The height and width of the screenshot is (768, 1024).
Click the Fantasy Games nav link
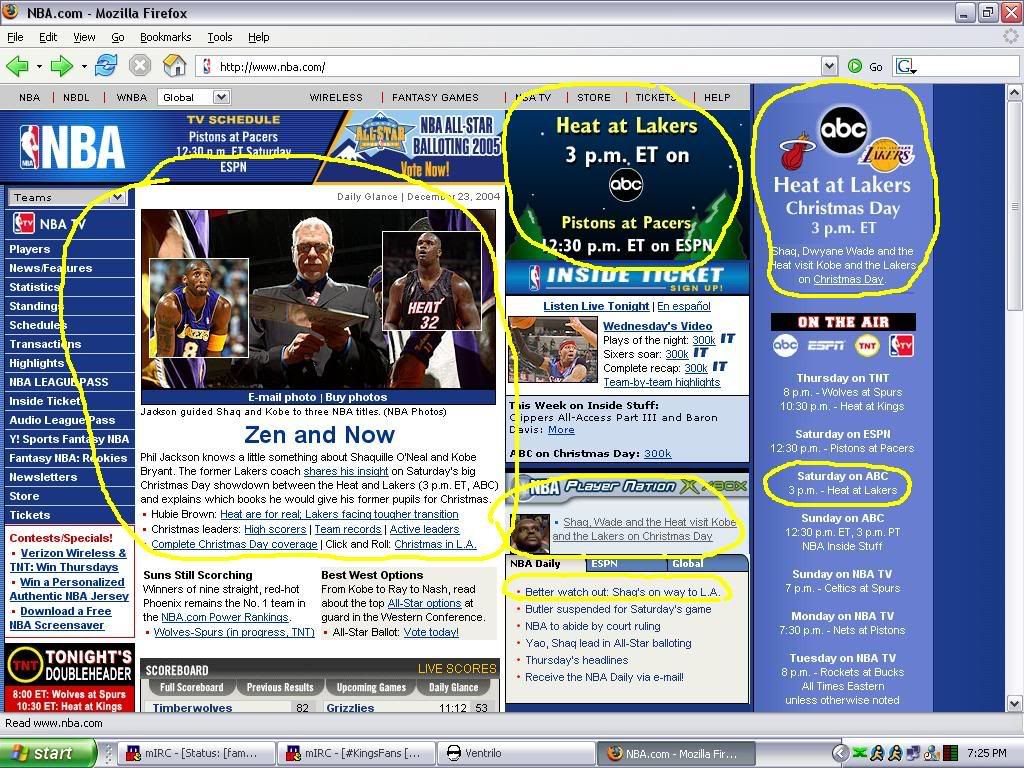click(435, 97)
